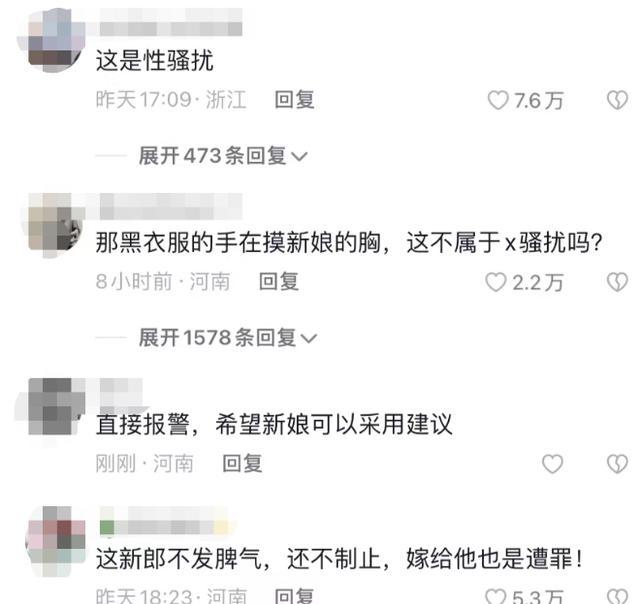Reply to the 昨天18:23 comment
Viewport: 640px width, 604px height.
[x=294, y=596]
